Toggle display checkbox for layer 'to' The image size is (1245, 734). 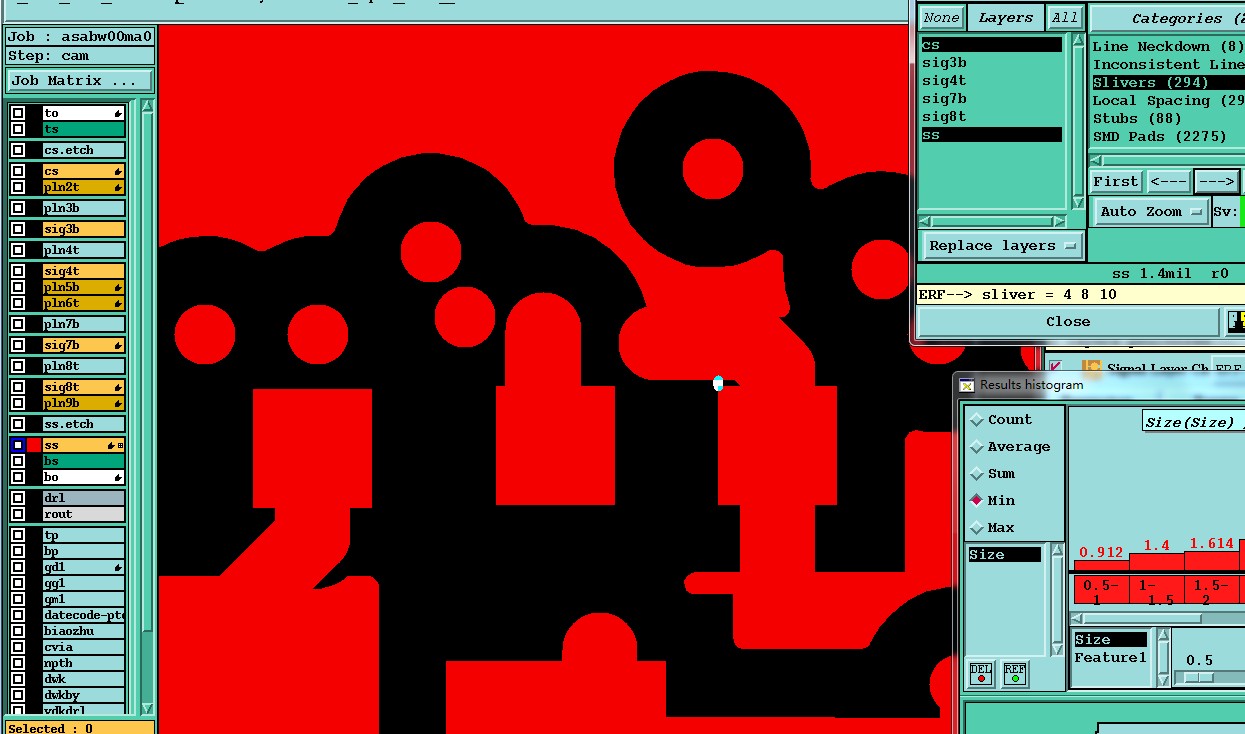(18, 113)
